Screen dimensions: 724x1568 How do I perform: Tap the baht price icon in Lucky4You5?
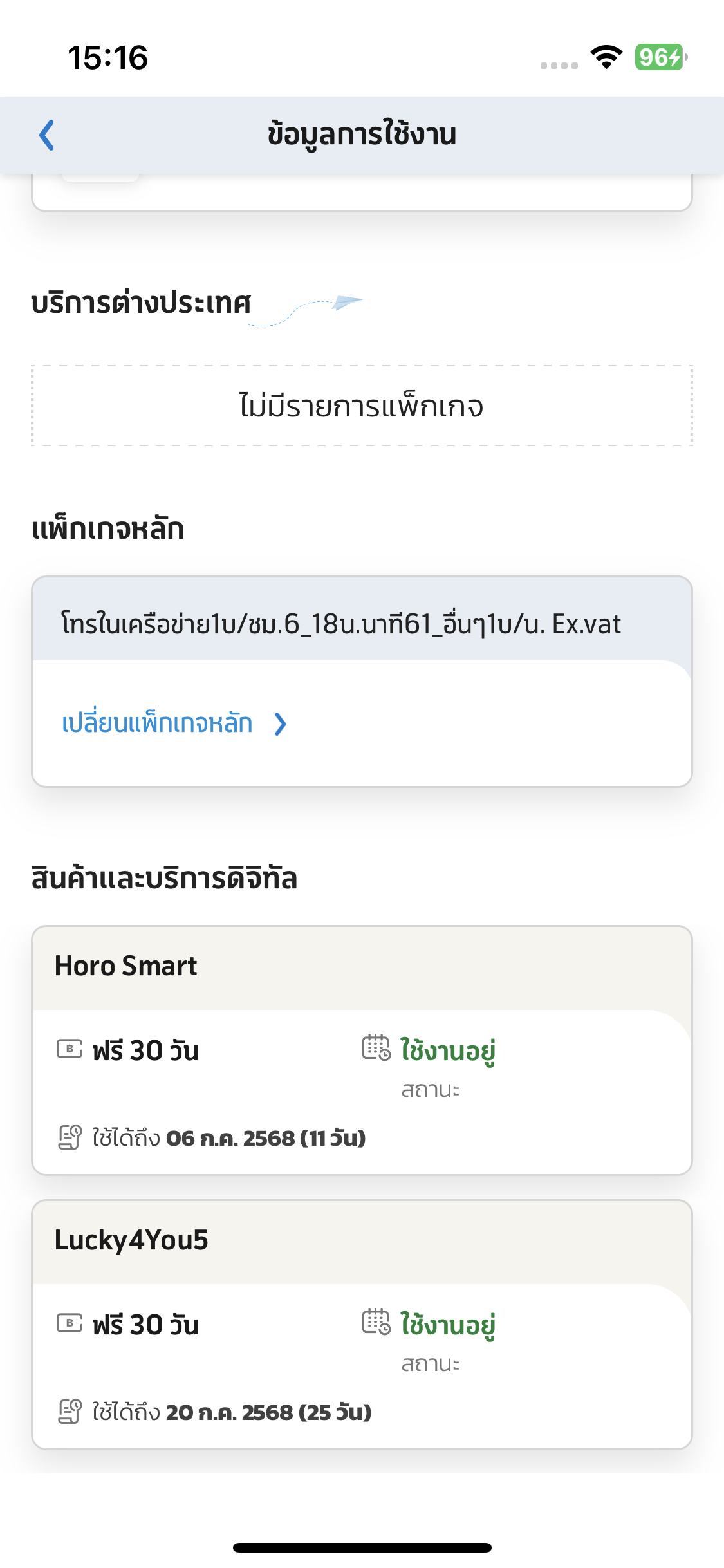[70, 1323]
